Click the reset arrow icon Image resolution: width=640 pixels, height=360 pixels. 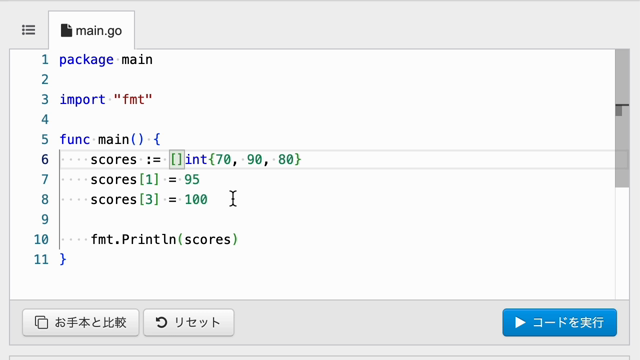tap(161, 322)
